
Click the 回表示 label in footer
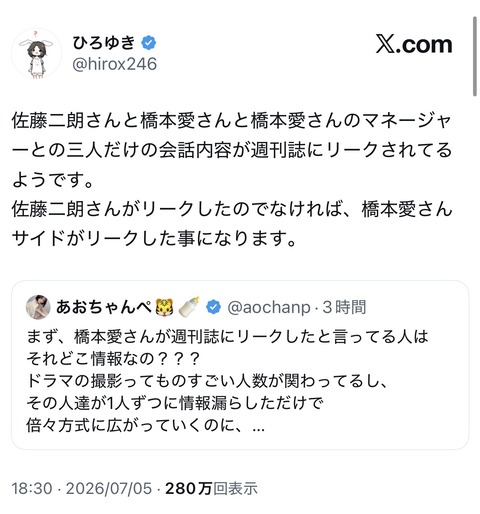click(235, 489)
